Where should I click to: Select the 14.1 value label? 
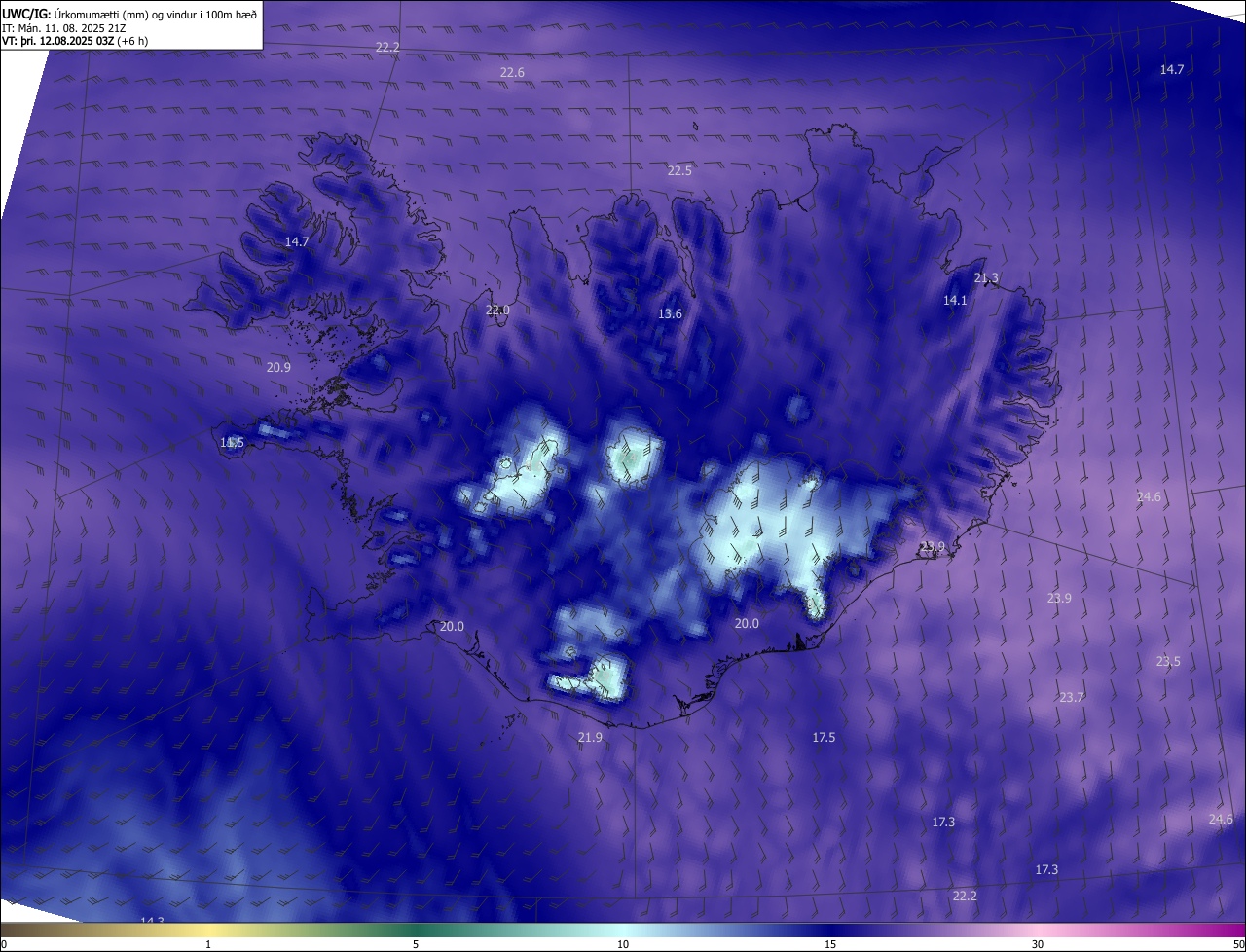955,301
